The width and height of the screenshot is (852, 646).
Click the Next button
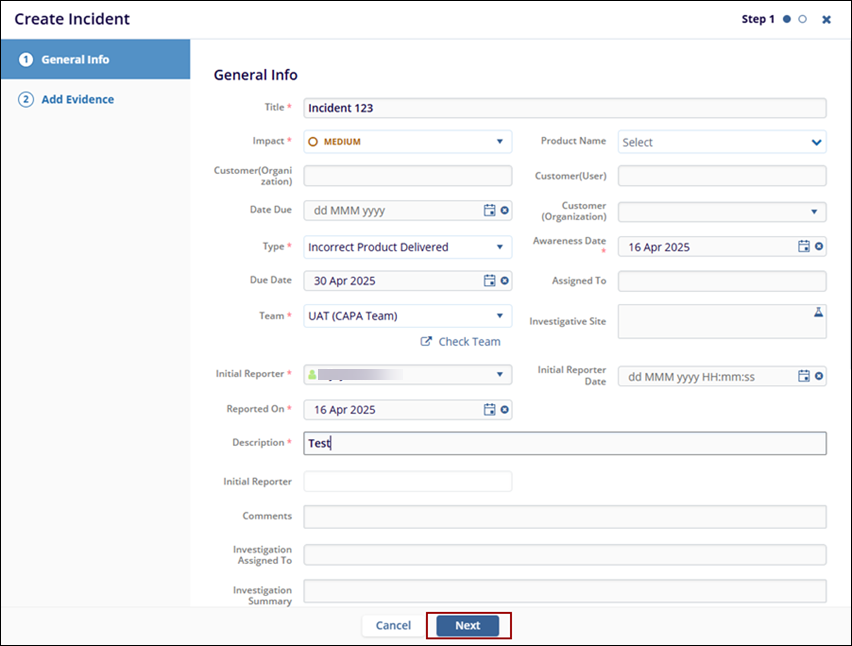pyautogui.click(x=468, y=625)
